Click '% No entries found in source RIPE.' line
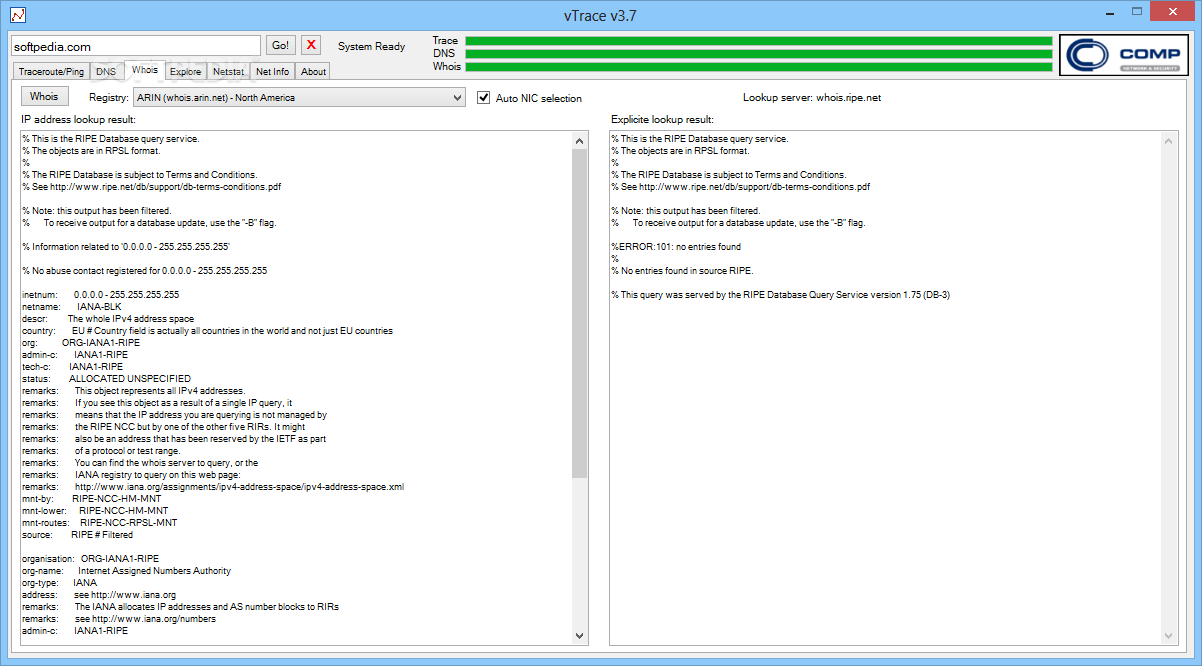The image size is (1202, 666). pos(682,270)
